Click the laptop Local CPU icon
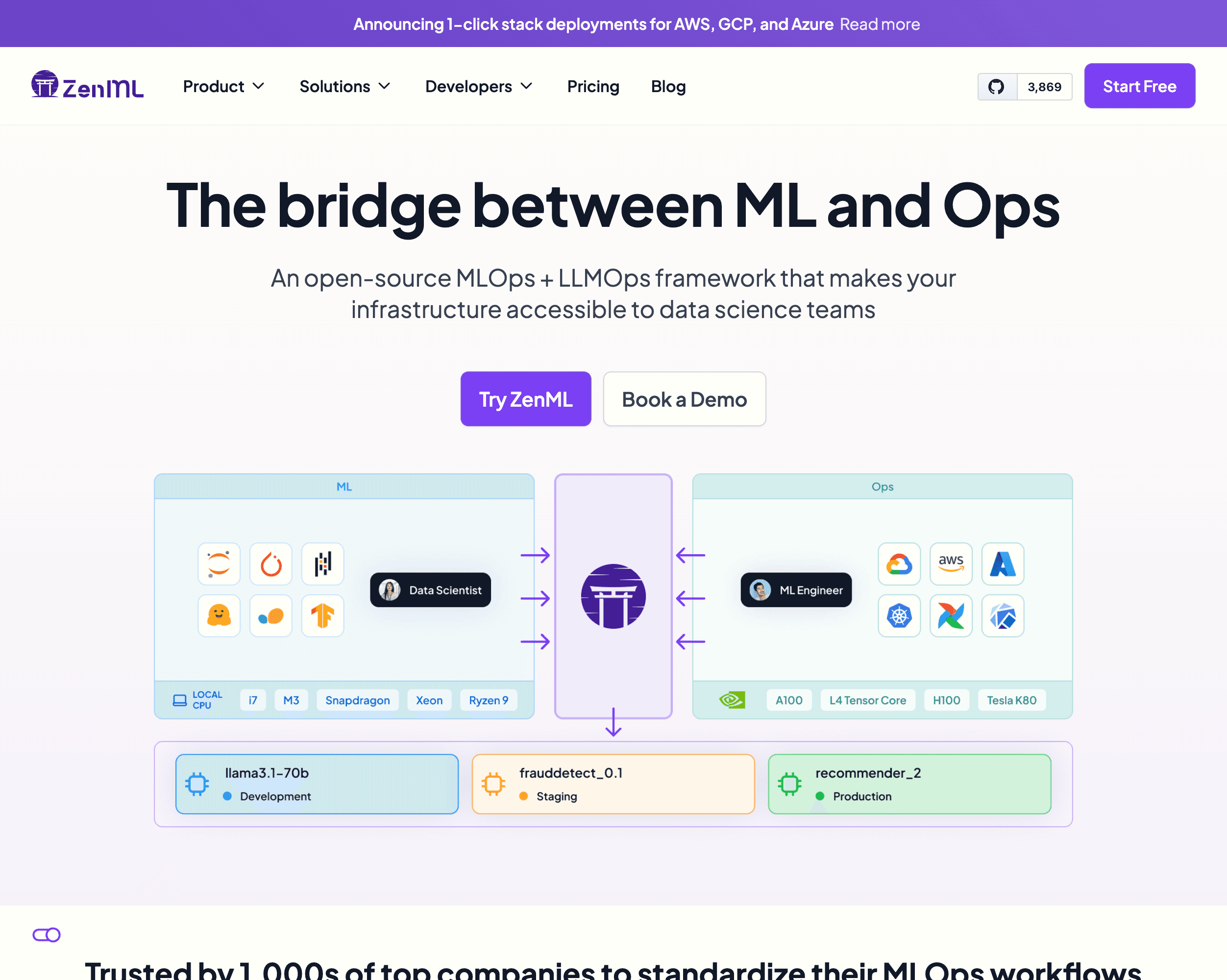Image resolution: width=1227 pixels, height=980 pixels. 180,700
